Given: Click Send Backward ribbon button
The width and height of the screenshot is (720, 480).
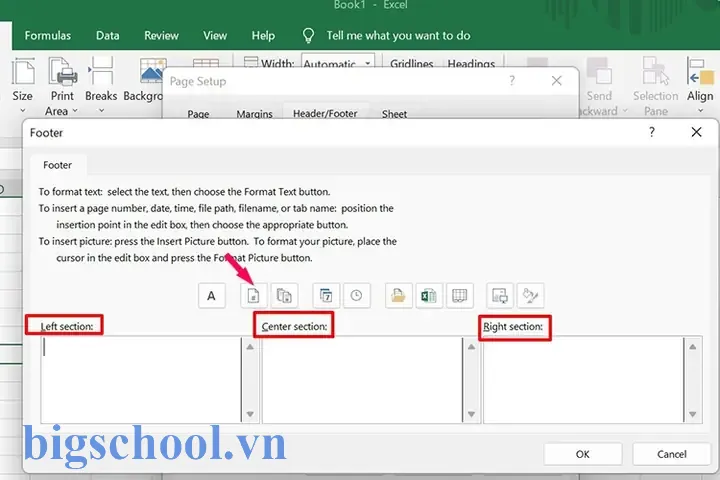Looking at the screenshot, I should (600, 86).
